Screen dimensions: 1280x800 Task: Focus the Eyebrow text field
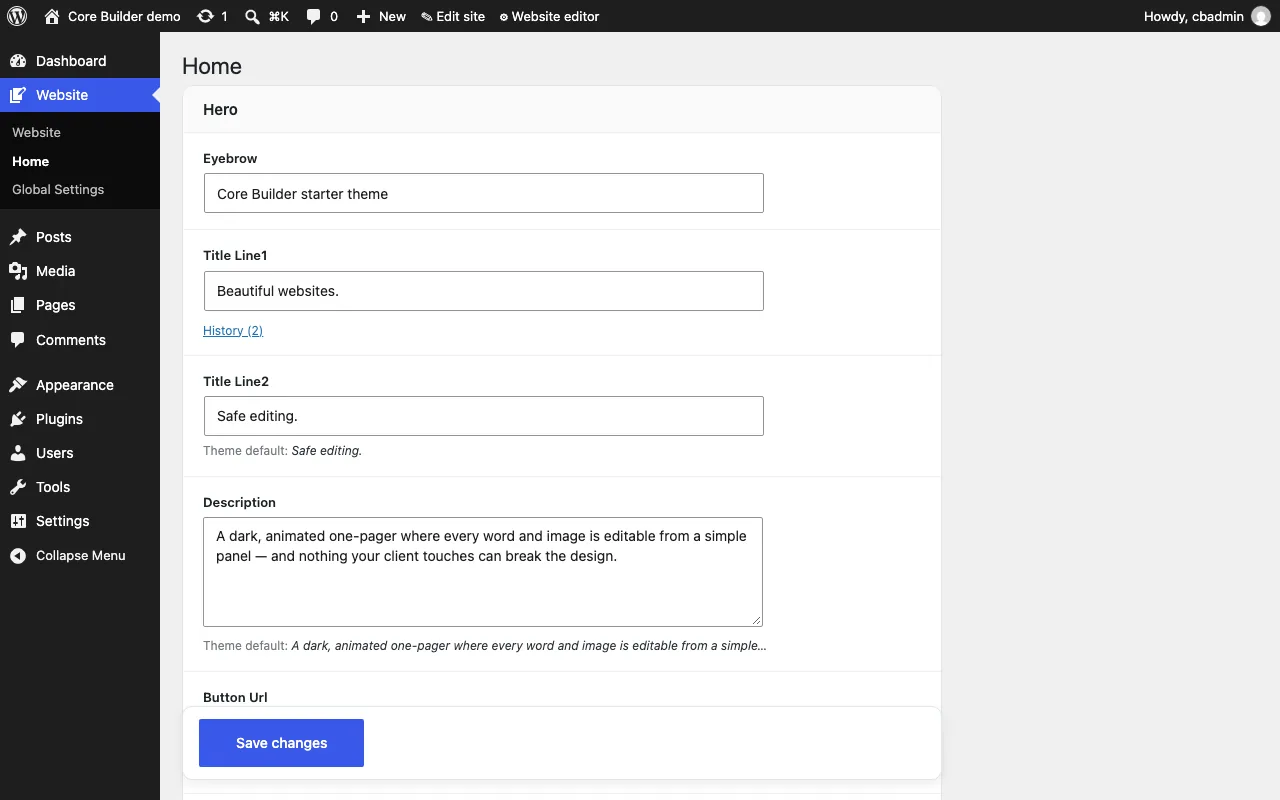pyautogui.click(x=484, y=193)
